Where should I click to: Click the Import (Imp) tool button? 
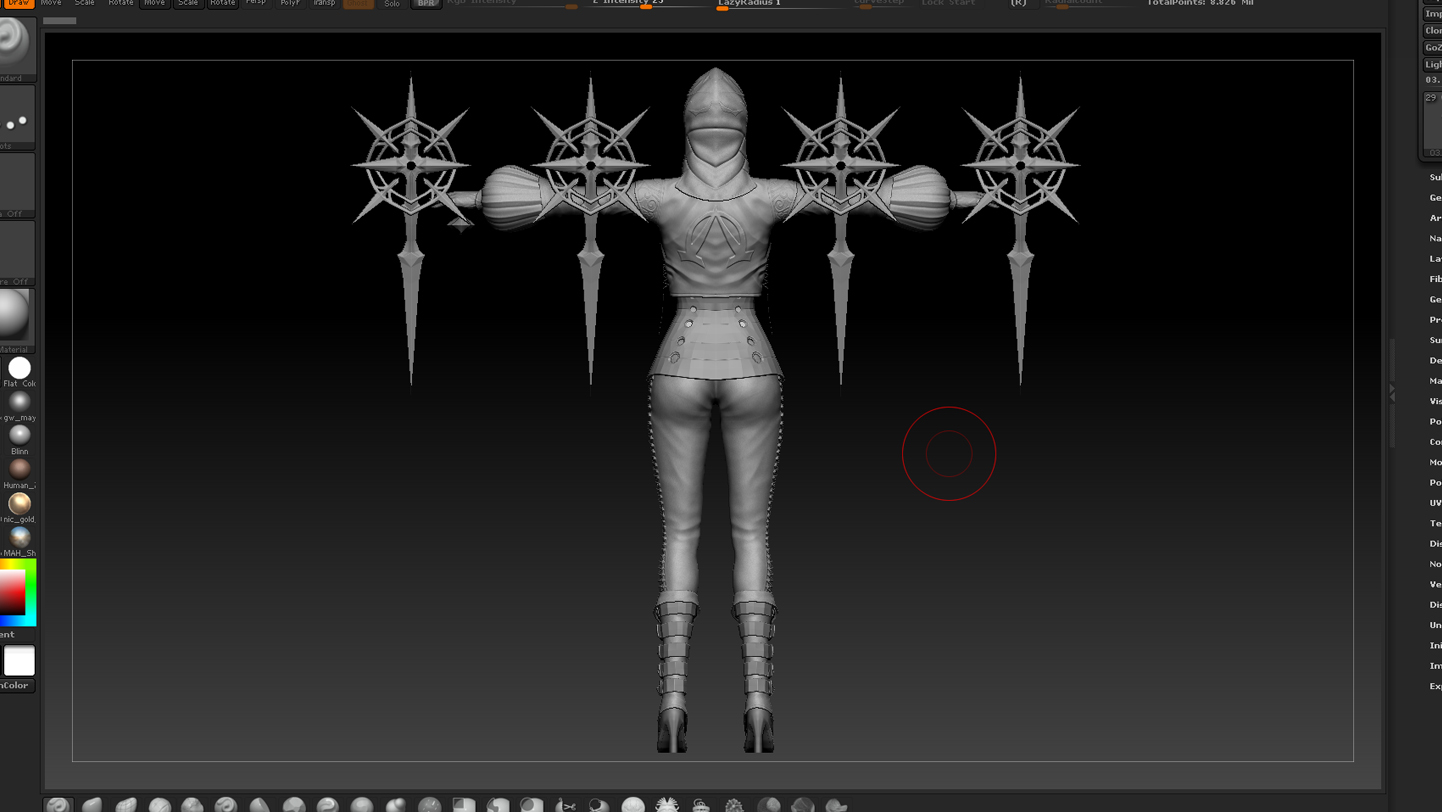[1433, 13]
